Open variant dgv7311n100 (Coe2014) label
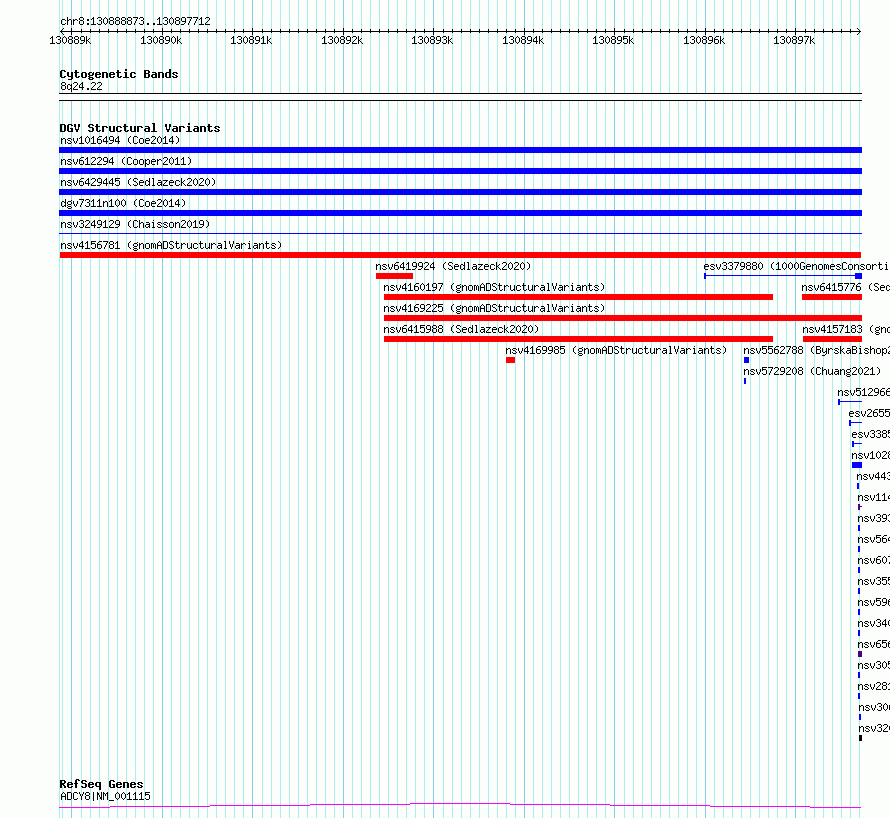The width and height of the screenshot is (890, 818). click(123, 203)
